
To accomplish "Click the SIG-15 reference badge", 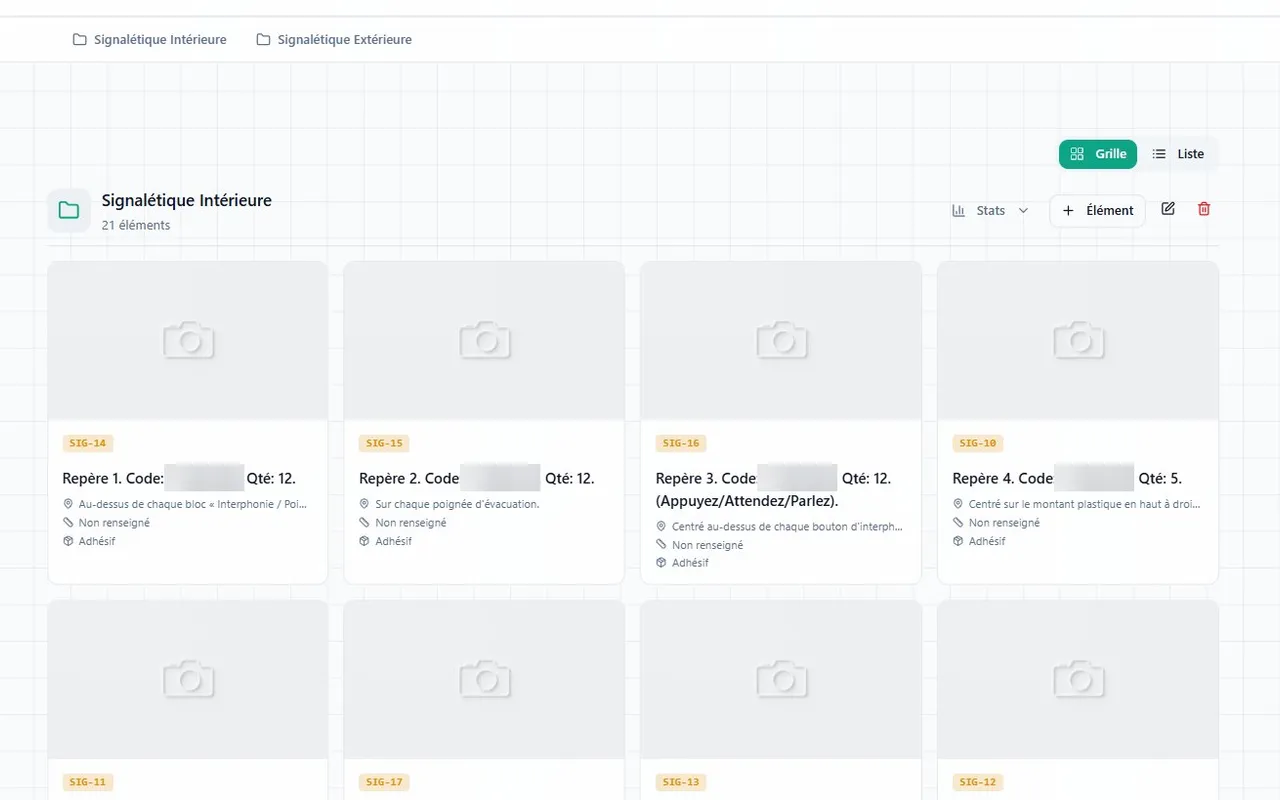I will click(x=384, y=443).
